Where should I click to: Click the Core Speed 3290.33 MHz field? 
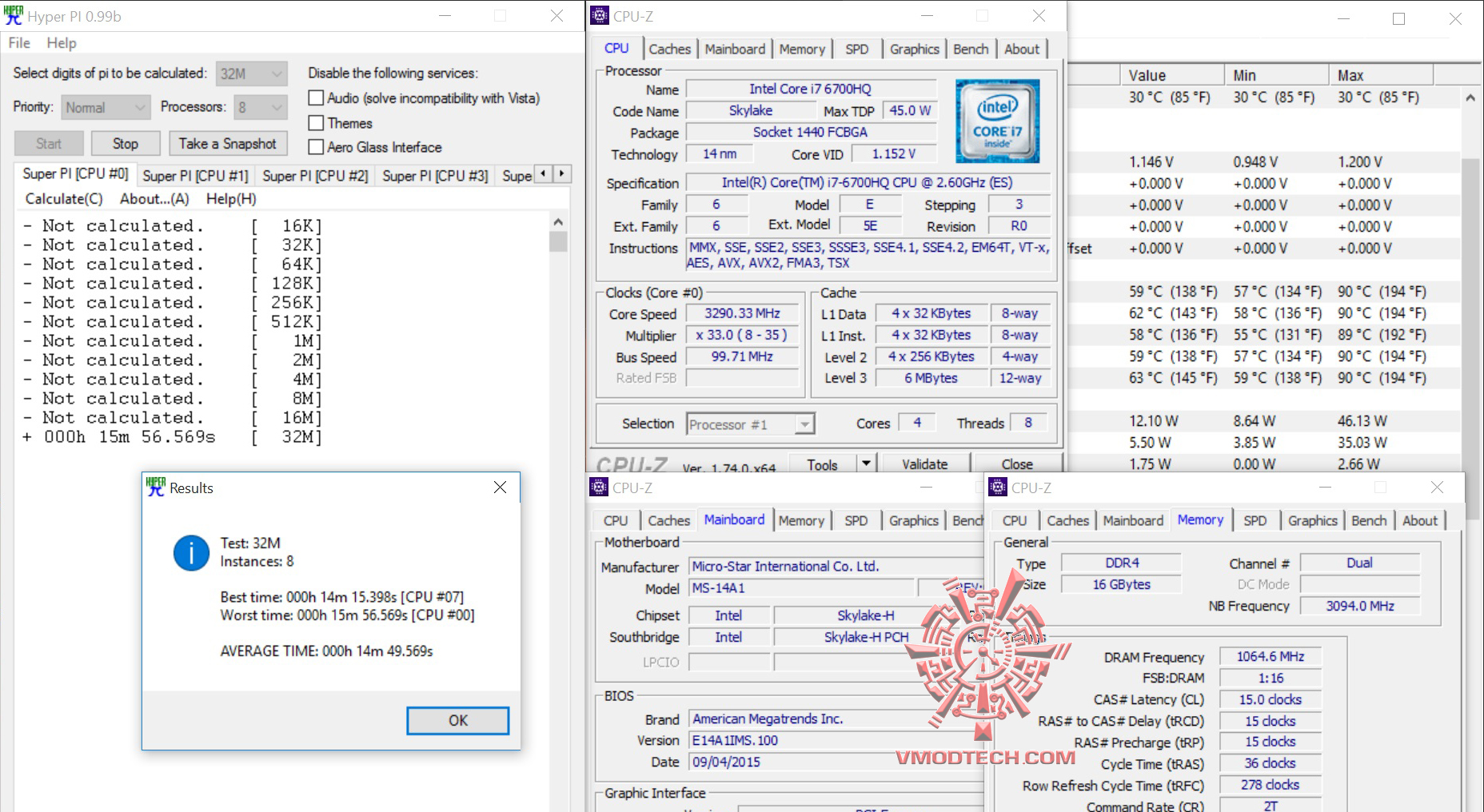pos(742,314)
